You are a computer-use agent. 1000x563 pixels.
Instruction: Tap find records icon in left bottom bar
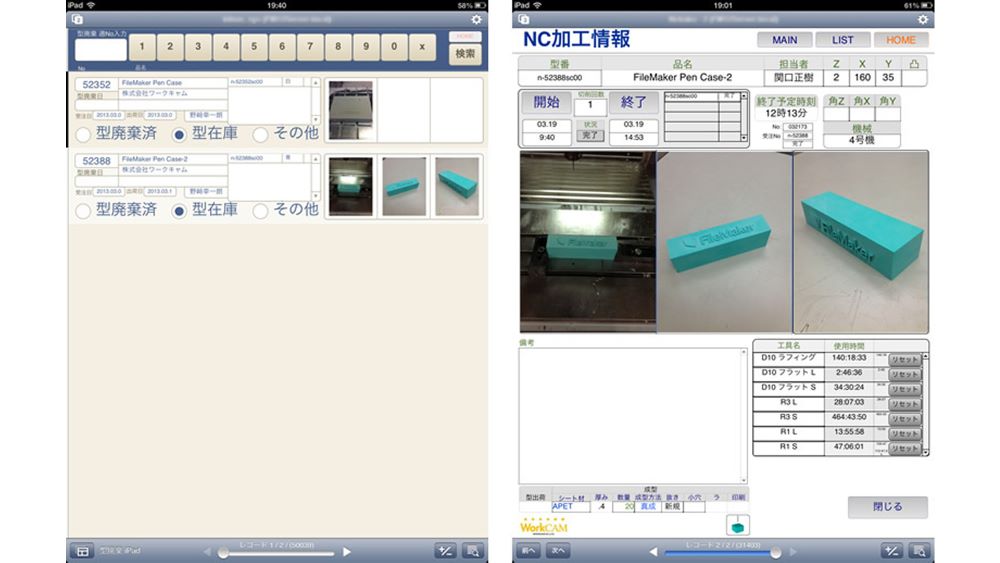coord(473,552)
